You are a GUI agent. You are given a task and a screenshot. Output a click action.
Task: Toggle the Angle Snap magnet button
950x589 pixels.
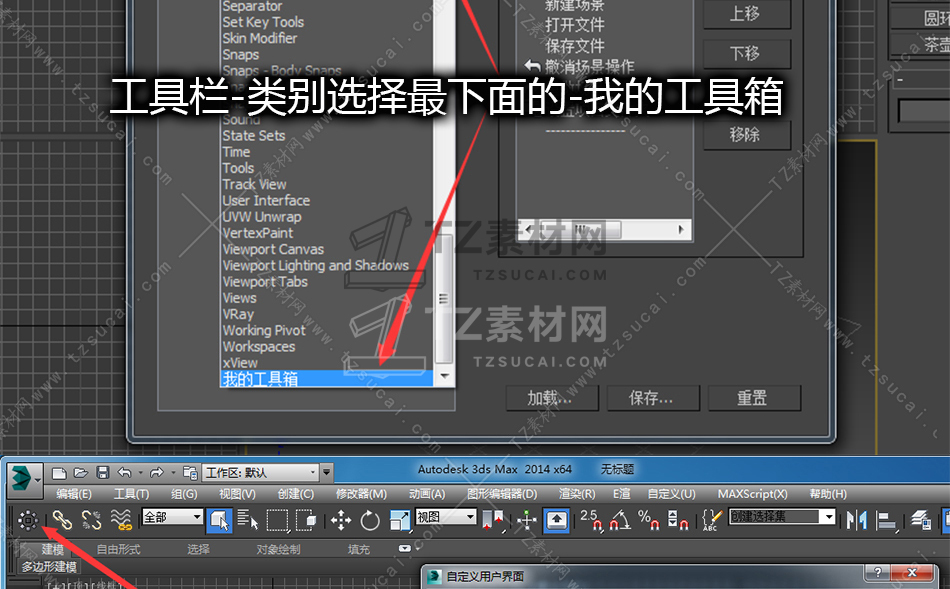[x=620, y=520]
